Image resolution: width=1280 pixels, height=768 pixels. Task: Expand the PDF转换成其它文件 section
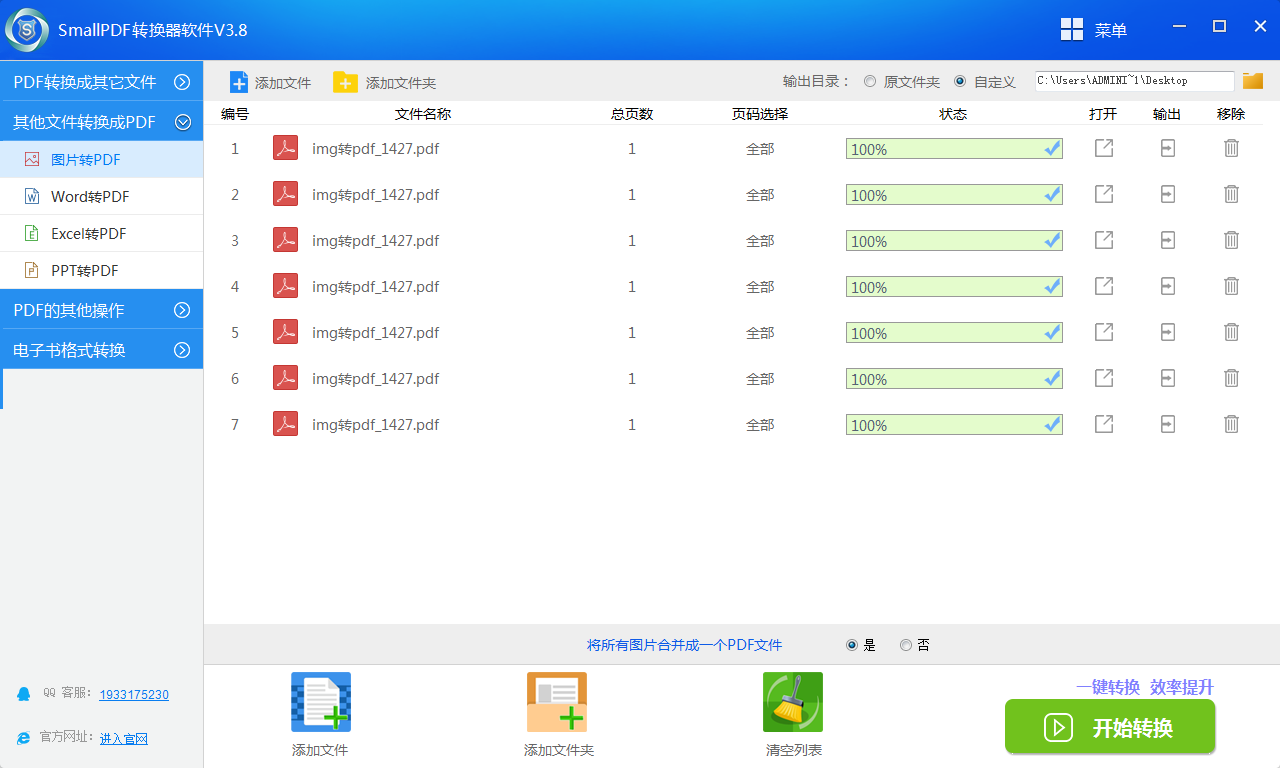[x=101, y=82]
